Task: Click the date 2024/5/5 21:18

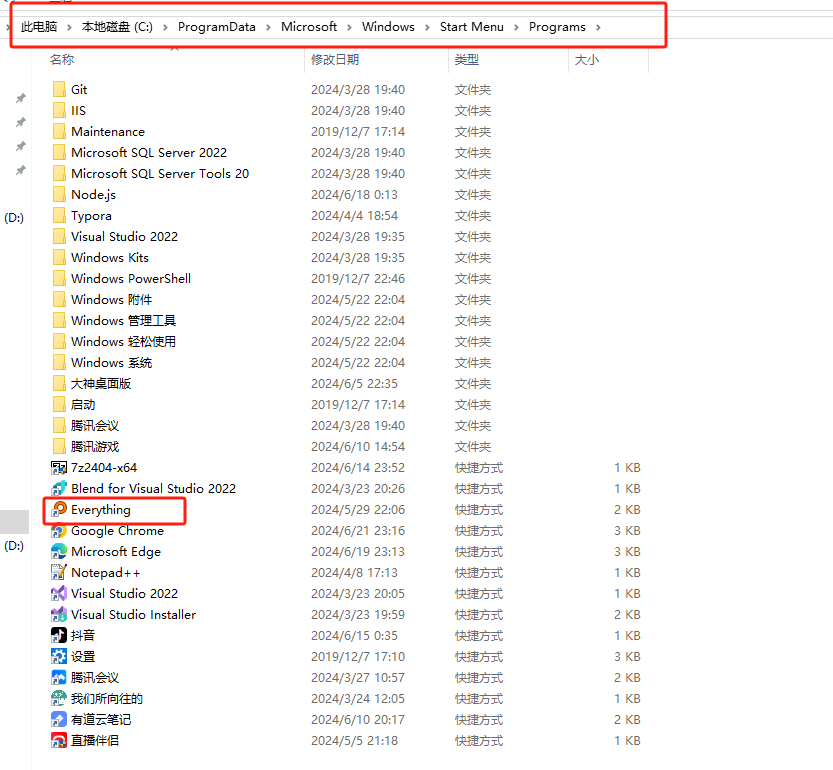Action: point(354,741)
